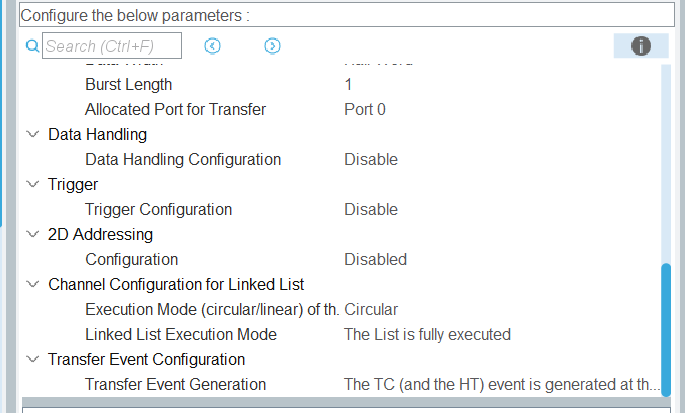Go to previous search result arrow
This screenshot has width=685, height=413.
point(212,46)
